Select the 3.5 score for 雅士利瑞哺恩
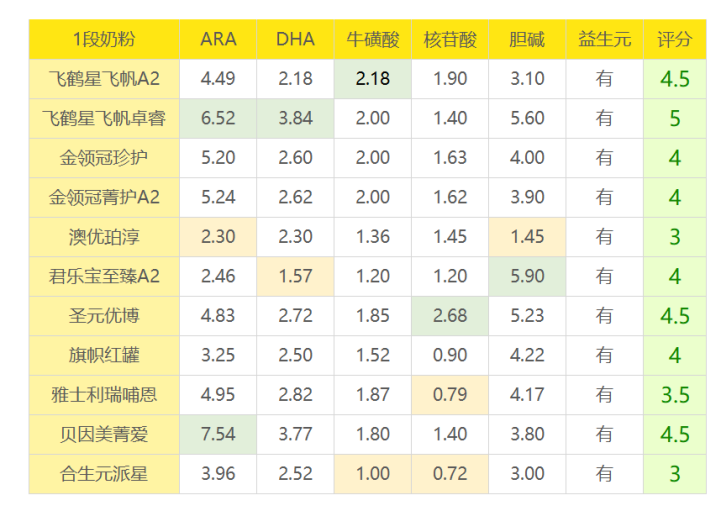 tap(675, 395)
